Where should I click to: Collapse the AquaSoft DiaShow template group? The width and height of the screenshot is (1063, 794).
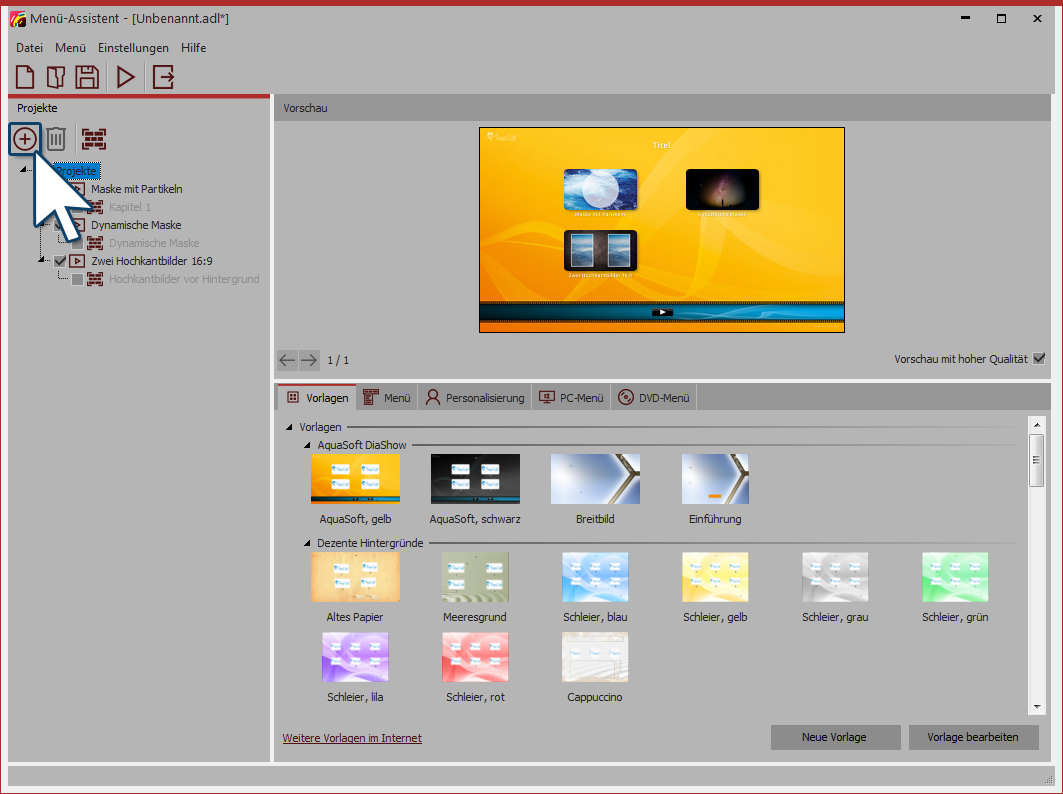pyautogui.click(x=308, y=445)
